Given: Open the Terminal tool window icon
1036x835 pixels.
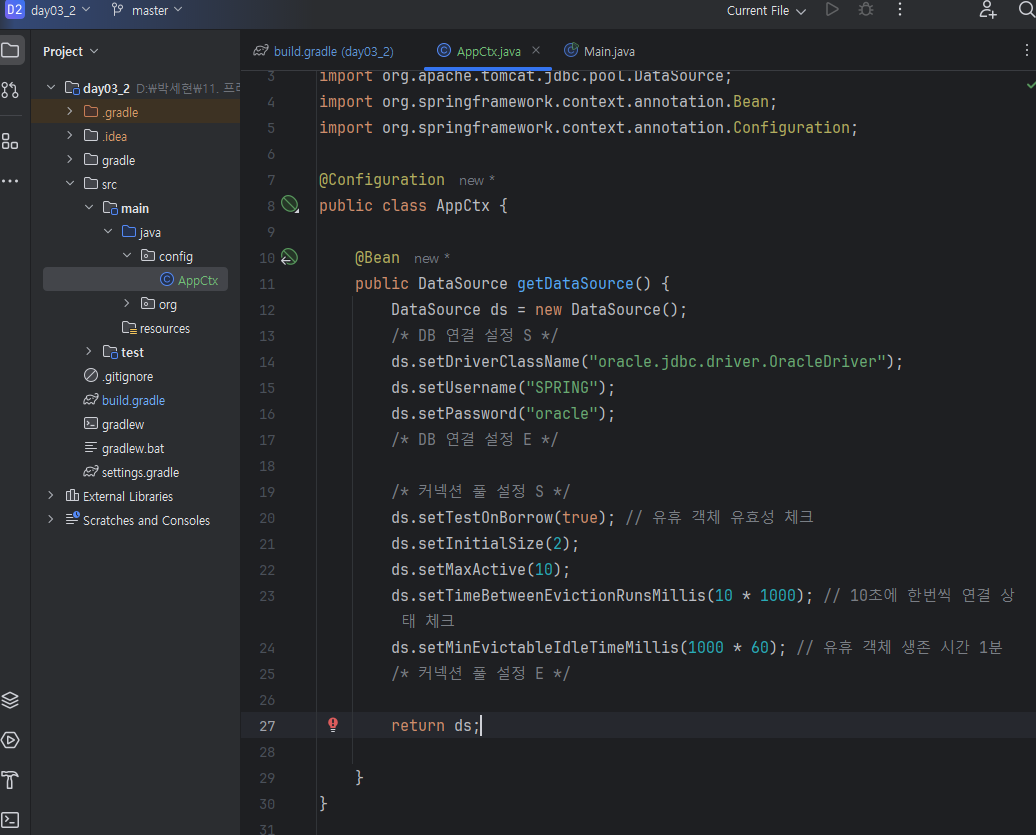Looking at the screenshot, I should [x=11, y=820].
